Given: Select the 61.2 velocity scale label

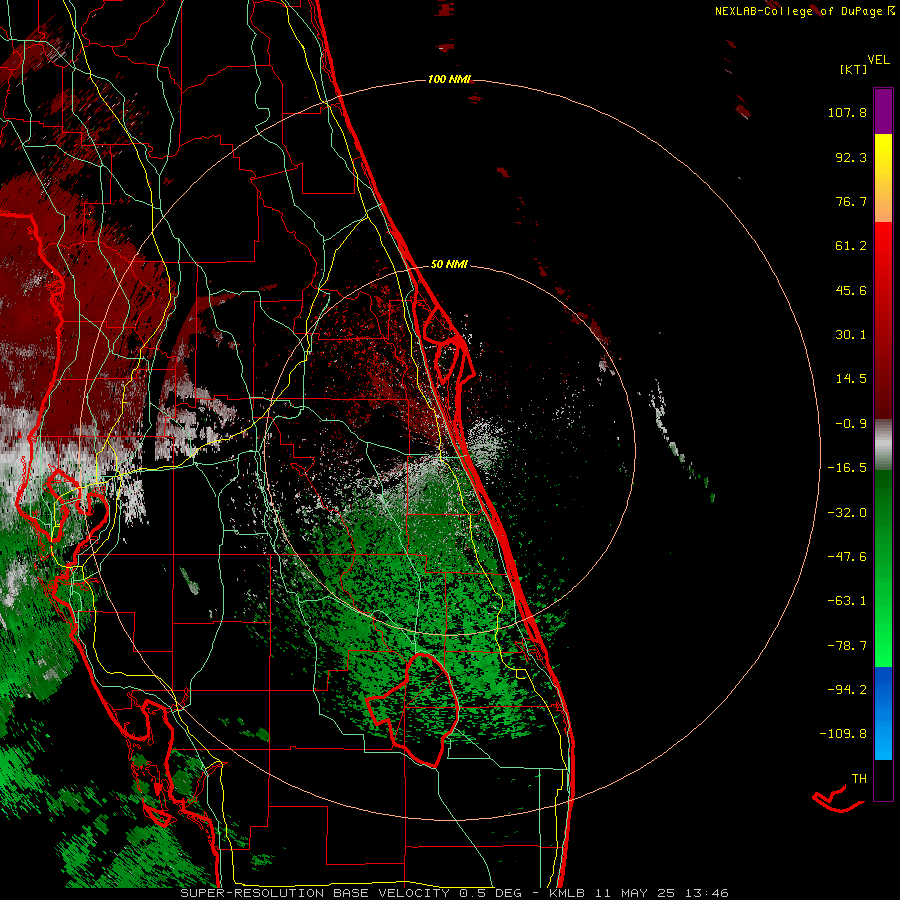Looking at the screenshot, I should 851,246.
